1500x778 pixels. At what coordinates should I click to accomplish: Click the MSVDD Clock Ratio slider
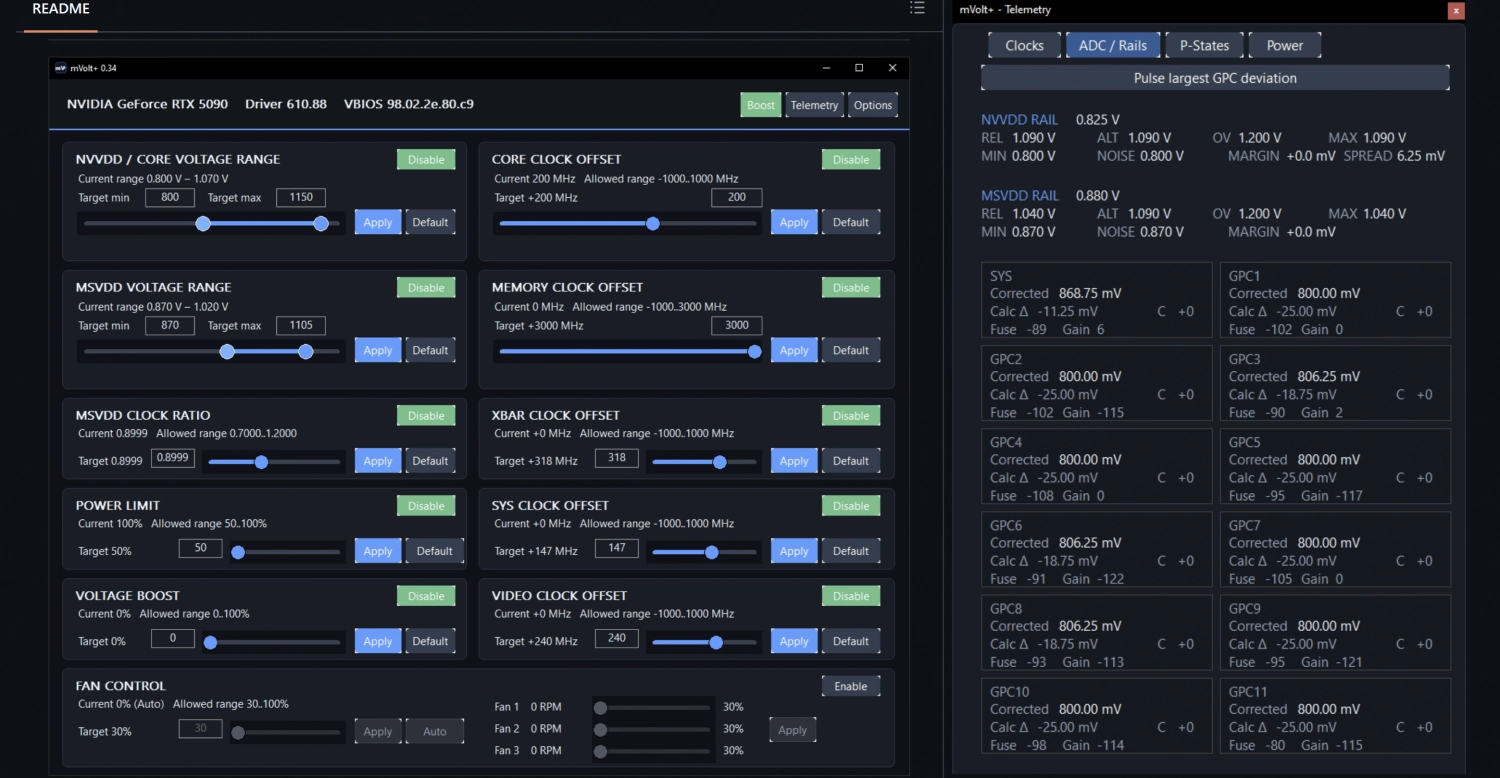(273, 462)
